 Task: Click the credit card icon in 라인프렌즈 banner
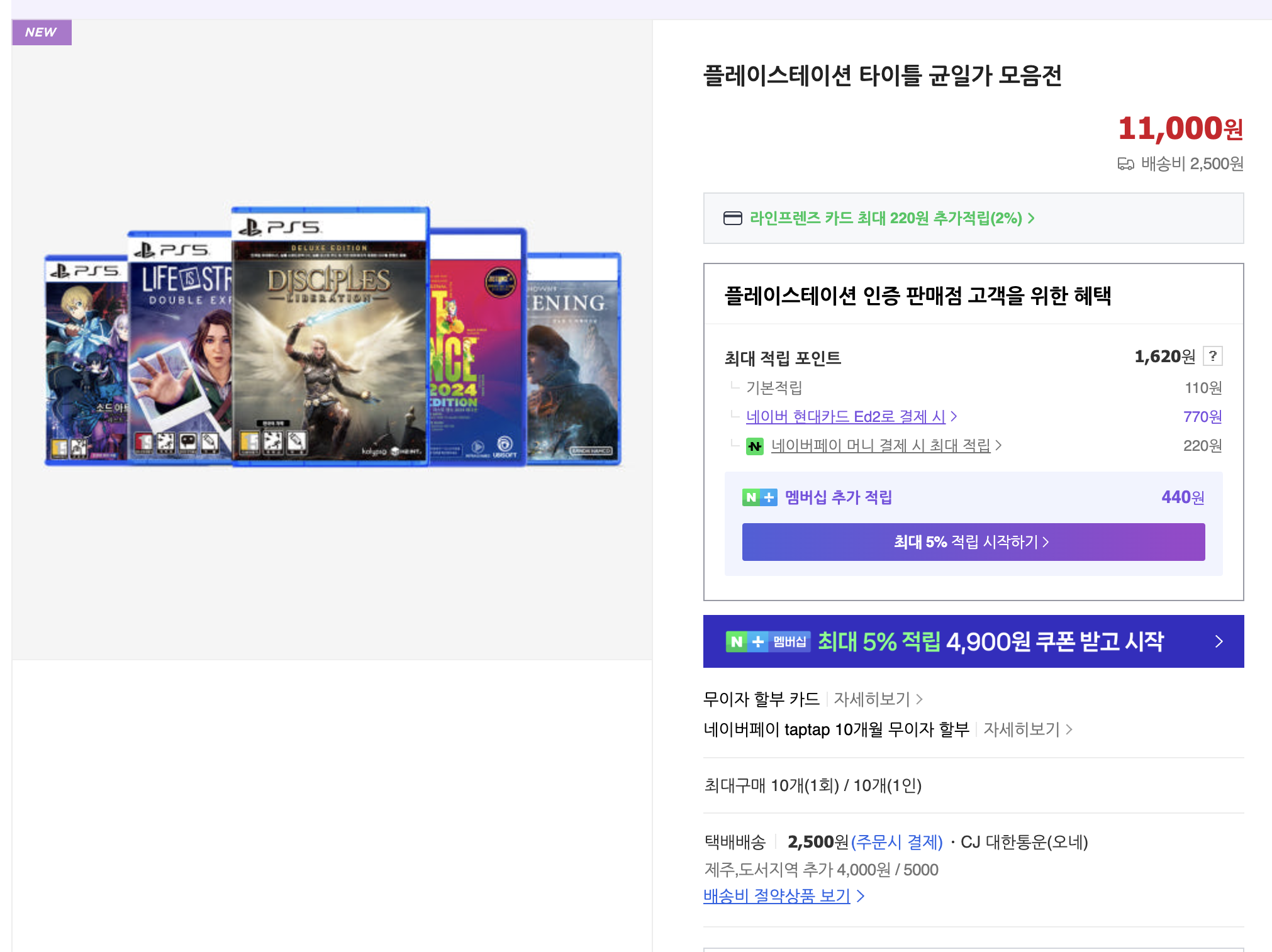pyautogui.click(x=732, y=218)
